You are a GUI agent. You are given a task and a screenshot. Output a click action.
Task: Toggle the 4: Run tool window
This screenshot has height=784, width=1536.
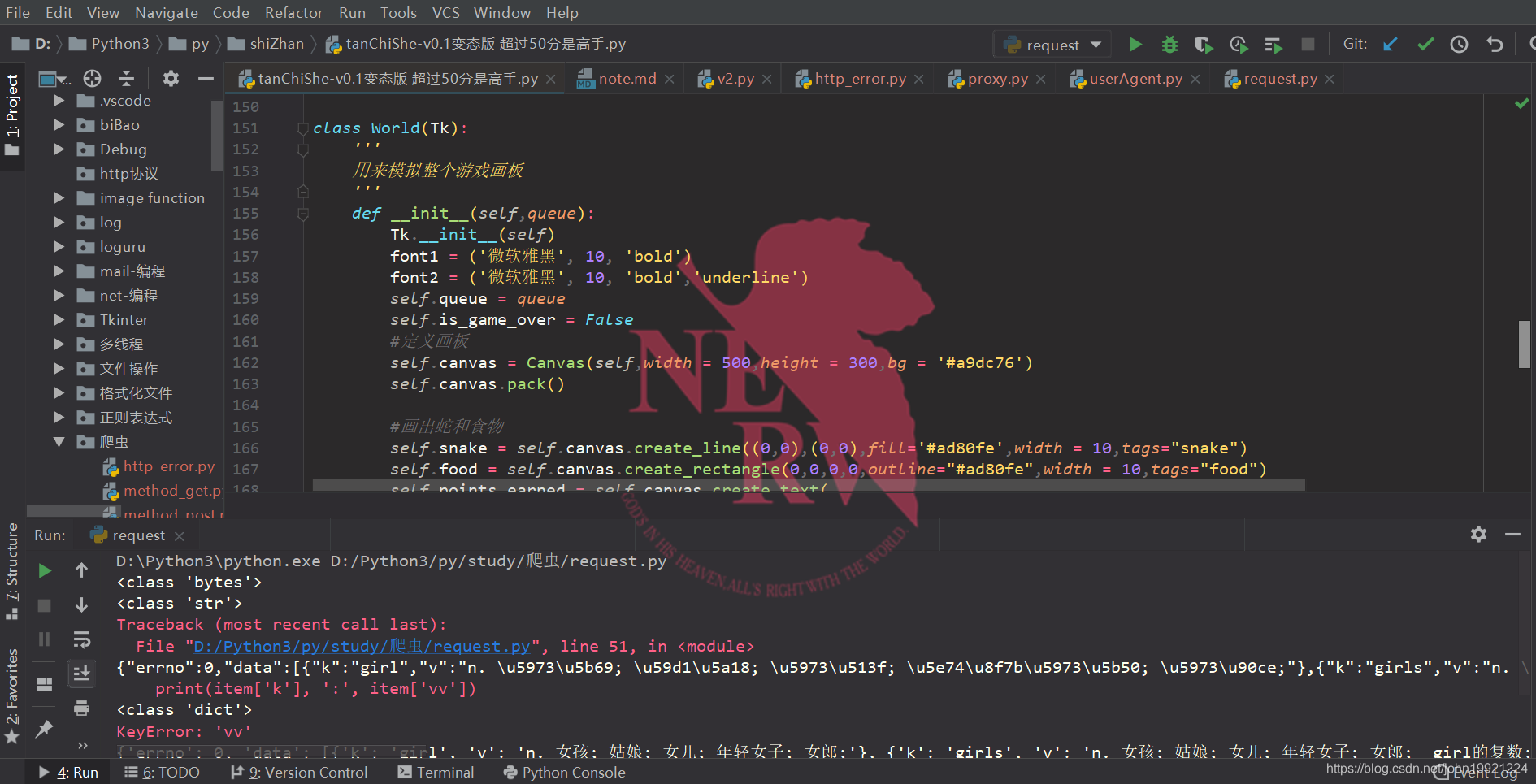[x=69, y=773]
